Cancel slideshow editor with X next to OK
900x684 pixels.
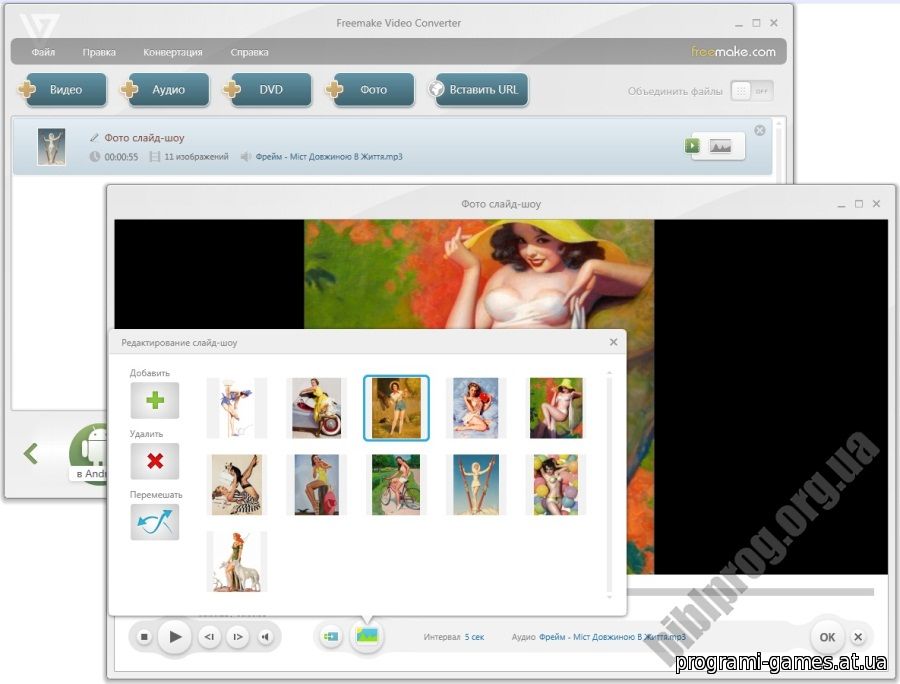coord(858,637)
